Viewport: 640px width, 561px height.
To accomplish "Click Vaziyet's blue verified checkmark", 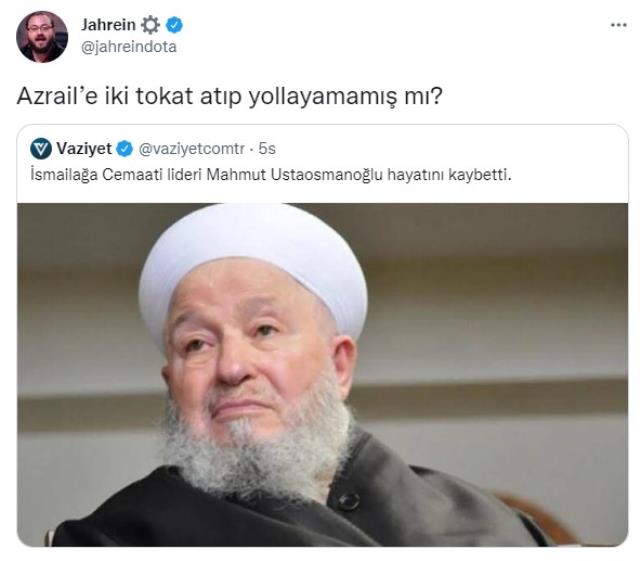I will (x=125, y=149).
